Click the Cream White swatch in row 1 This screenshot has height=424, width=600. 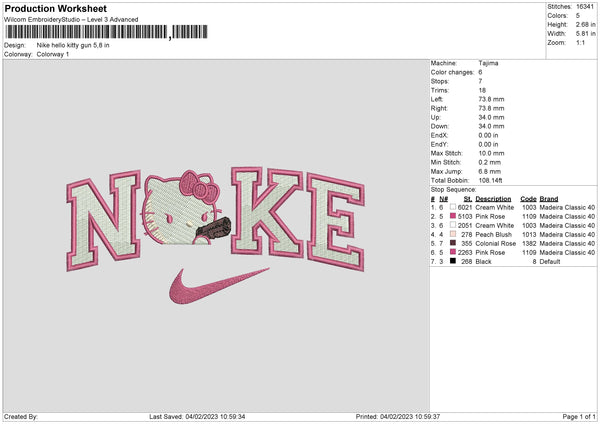pos(453,207)
